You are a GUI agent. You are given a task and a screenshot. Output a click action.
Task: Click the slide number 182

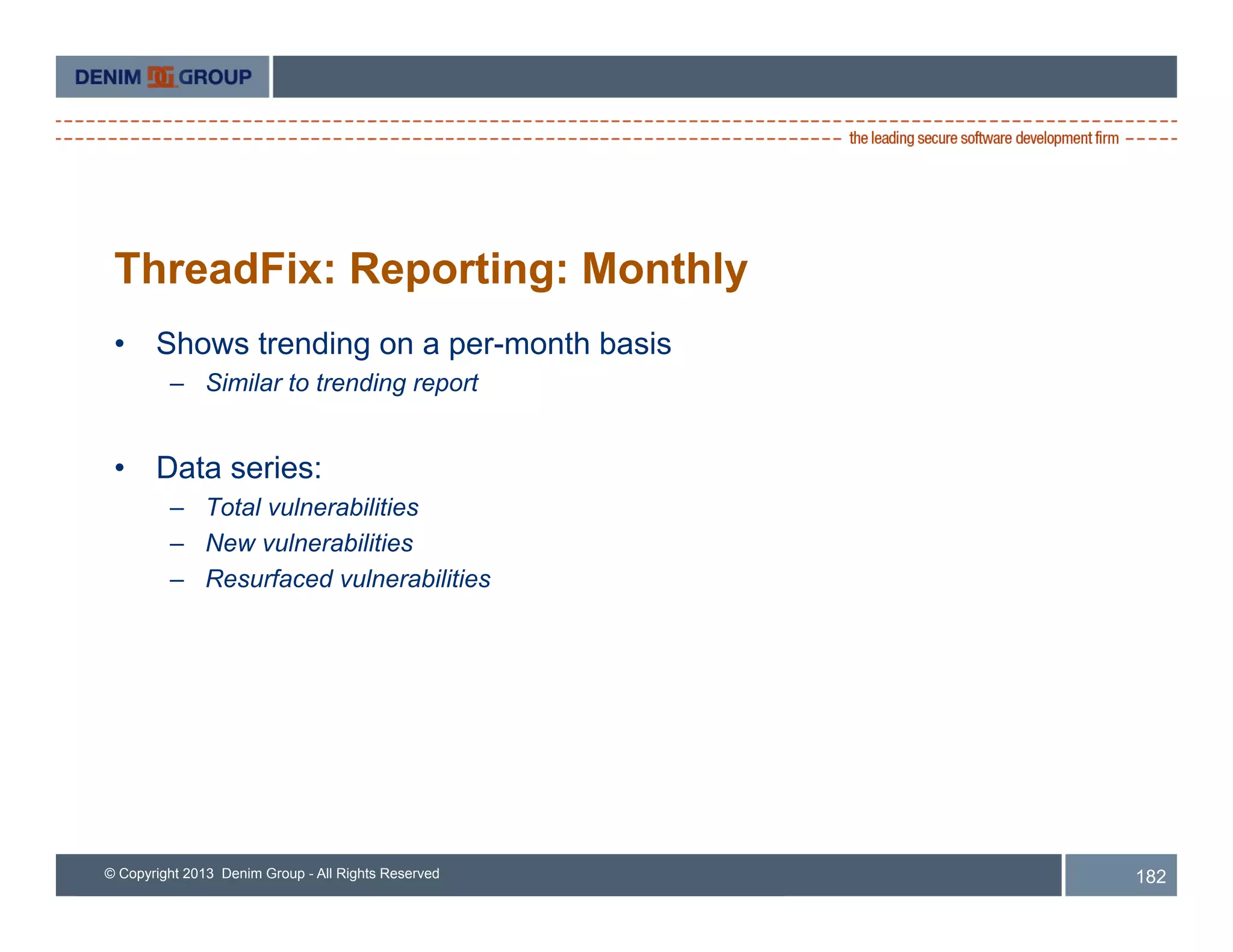(x=1150, y=876)
